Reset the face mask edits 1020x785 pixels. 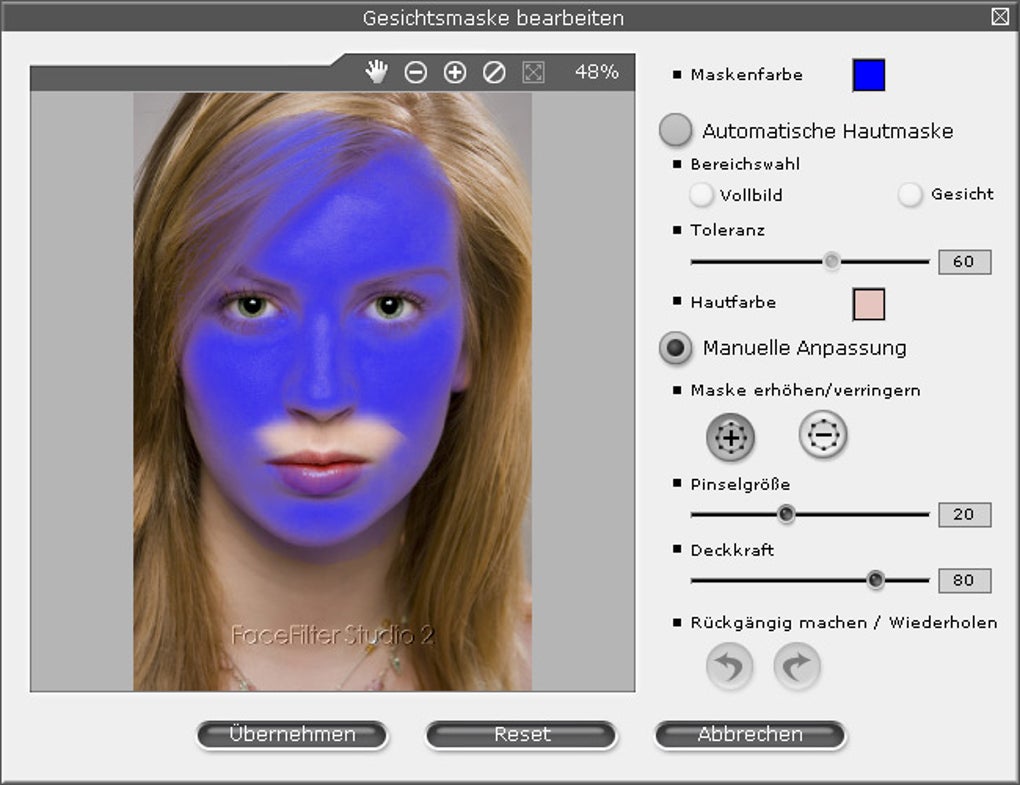520,734
